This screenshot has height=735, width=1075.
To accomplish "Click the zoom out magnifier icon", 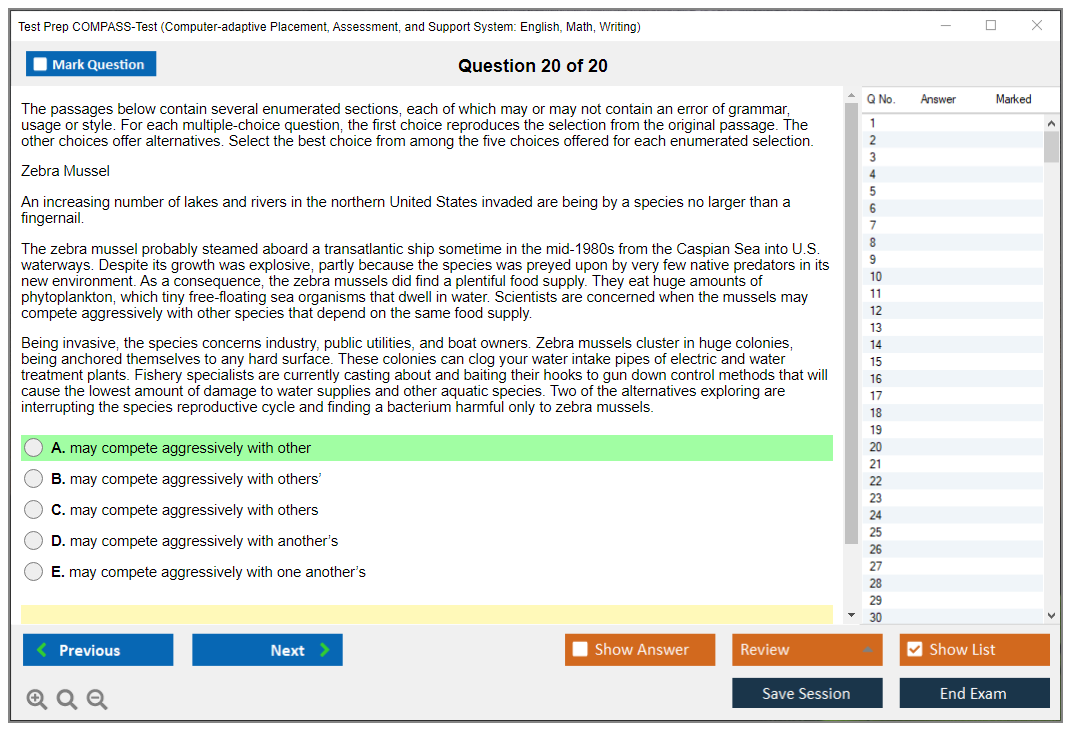I will [97, 699].
